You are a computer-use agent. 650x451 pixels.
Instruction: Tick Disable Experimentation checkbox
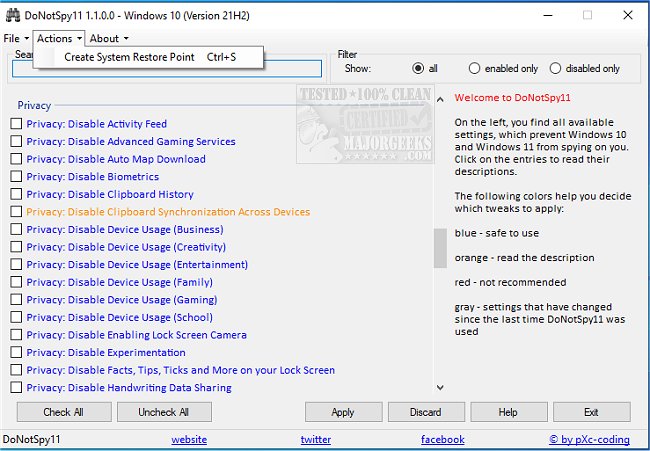tap(16, 352)
